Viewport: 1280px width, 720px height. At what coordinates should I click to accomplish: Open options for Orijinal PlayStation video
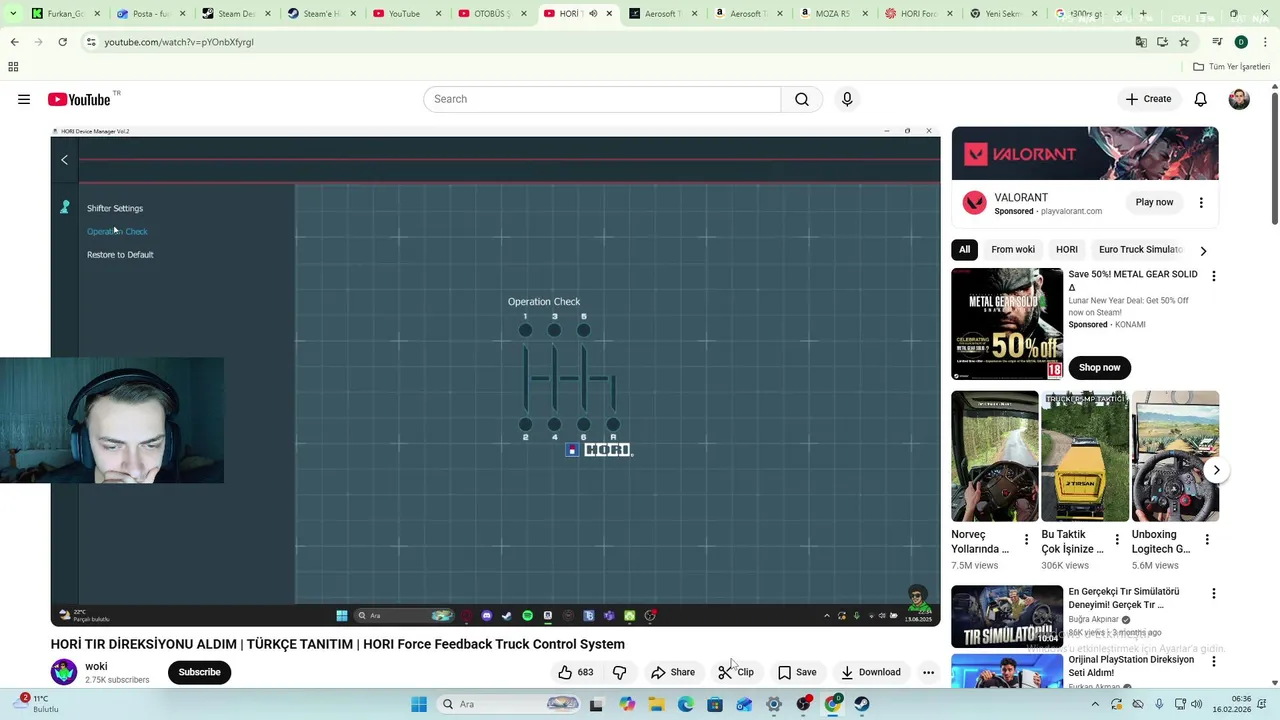(1214, 661)
